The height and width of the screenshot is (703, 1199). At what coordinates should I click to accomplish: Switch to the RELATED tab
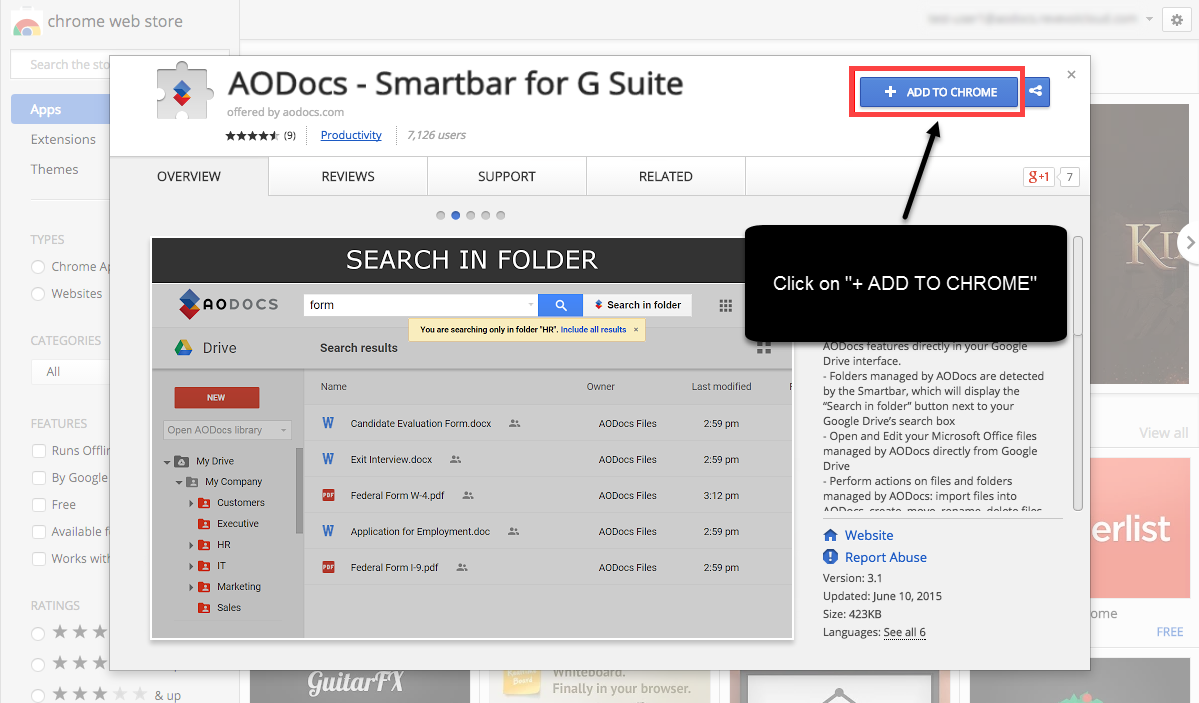(666, 177)
